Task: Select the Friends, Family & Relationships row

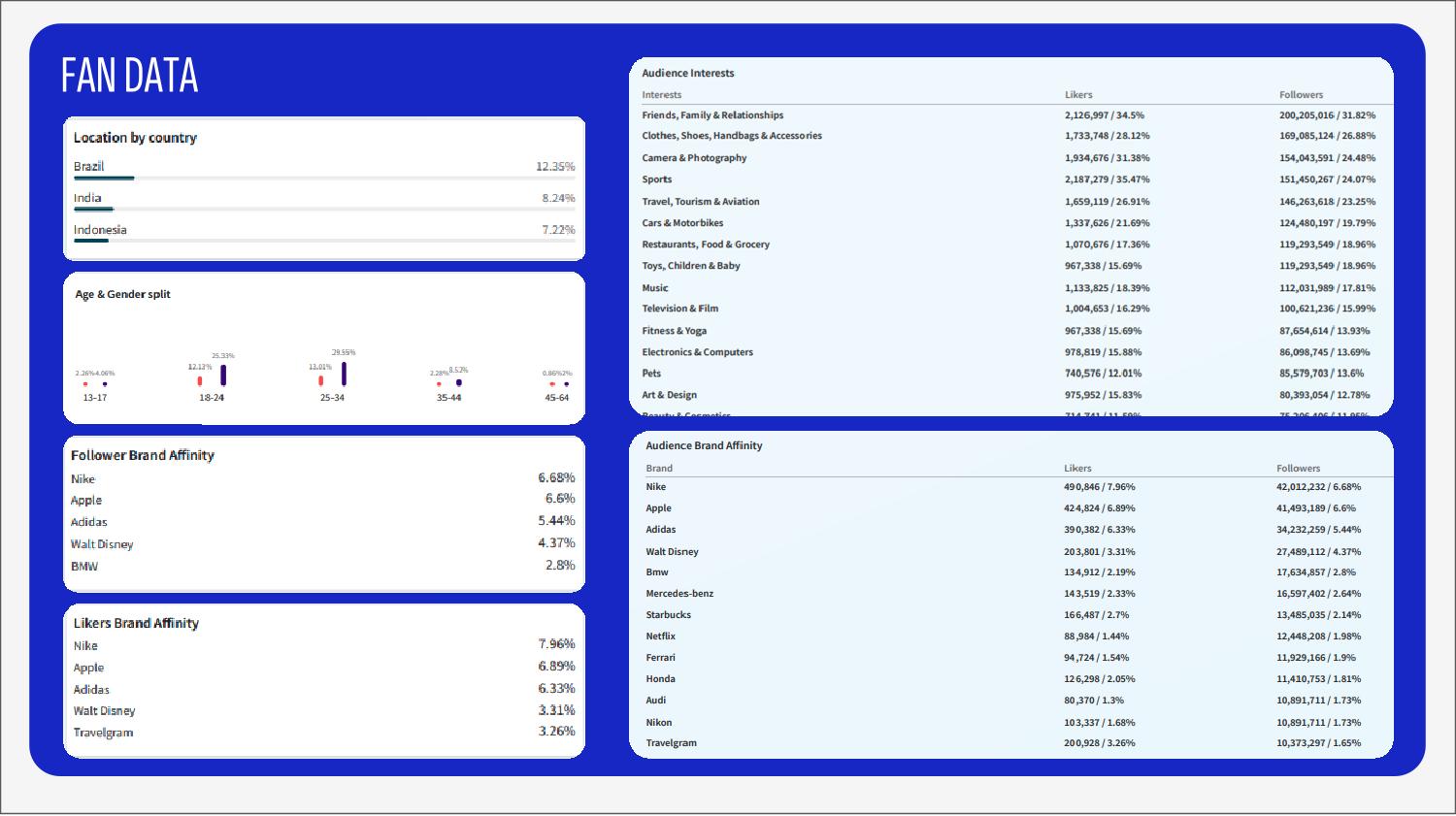Action: point(712,115)
